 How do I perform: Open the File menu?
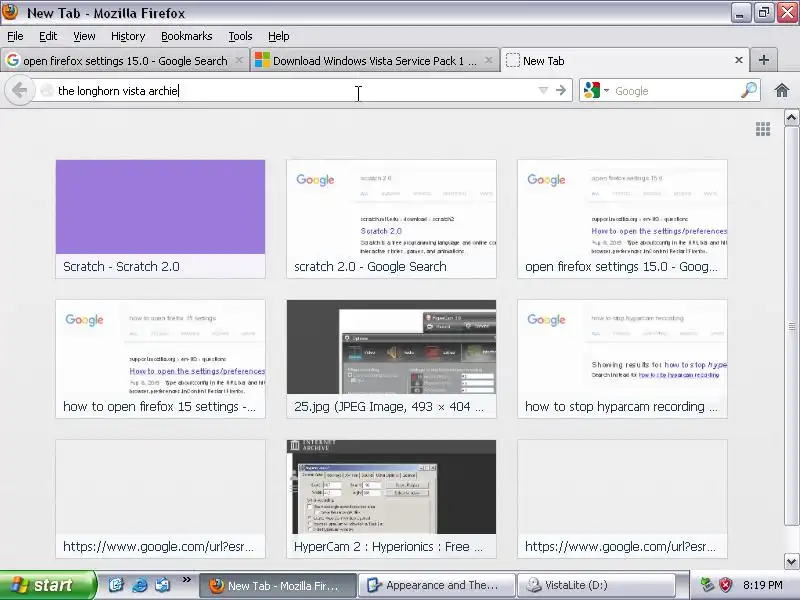[x=15, y=36]
